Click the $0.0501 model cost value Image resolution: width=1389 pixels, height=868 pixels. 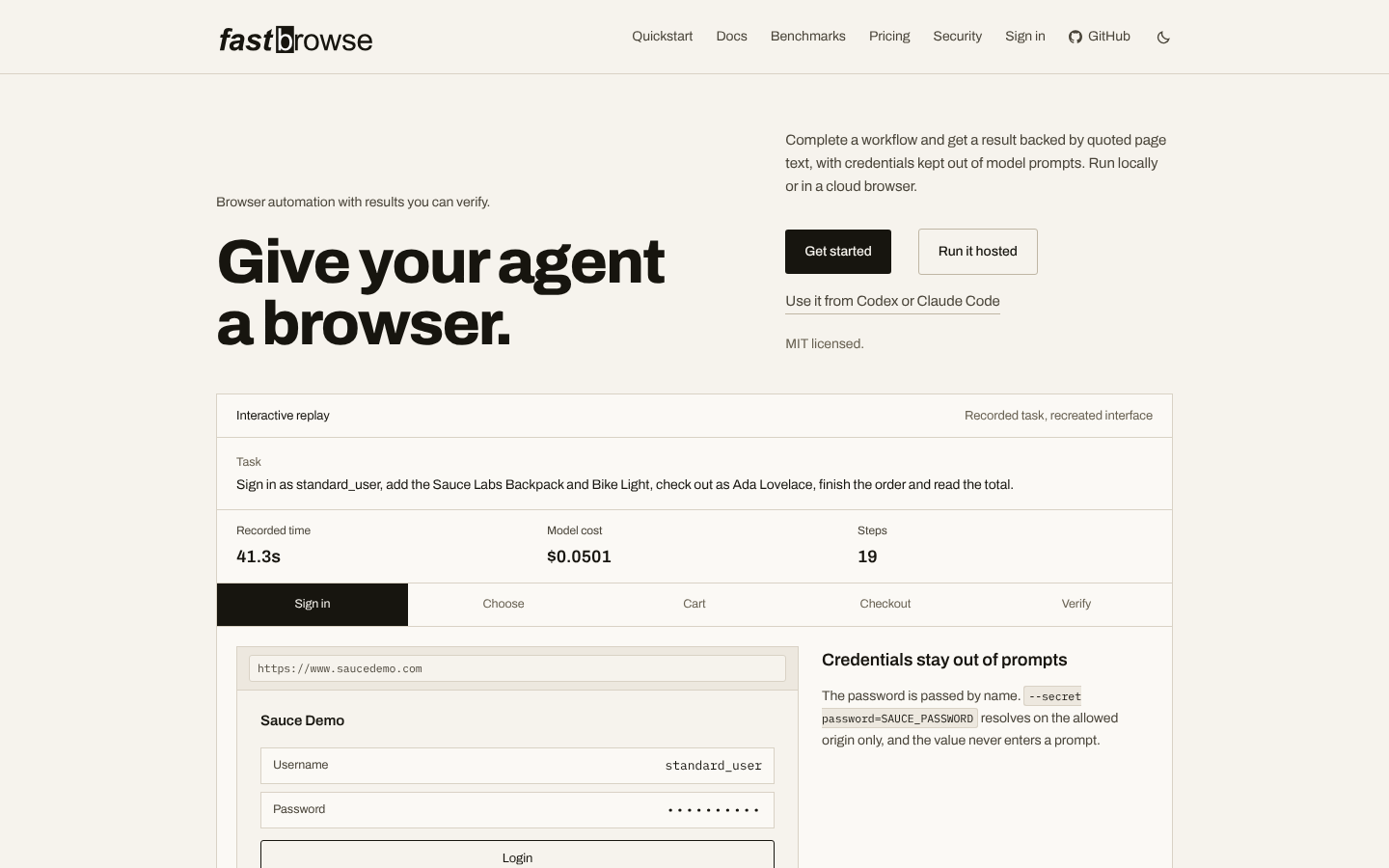(579, 556)
